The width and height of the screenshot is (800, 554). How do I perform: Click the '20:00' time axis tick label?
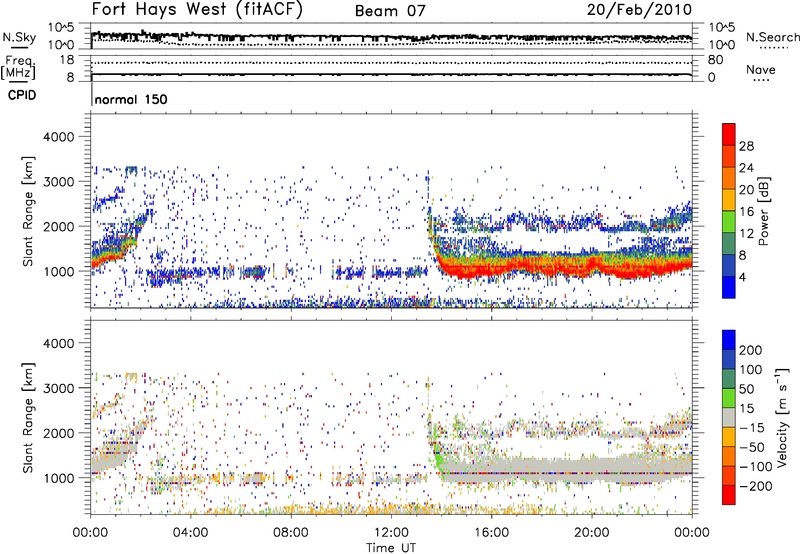(x=592, y=533)
